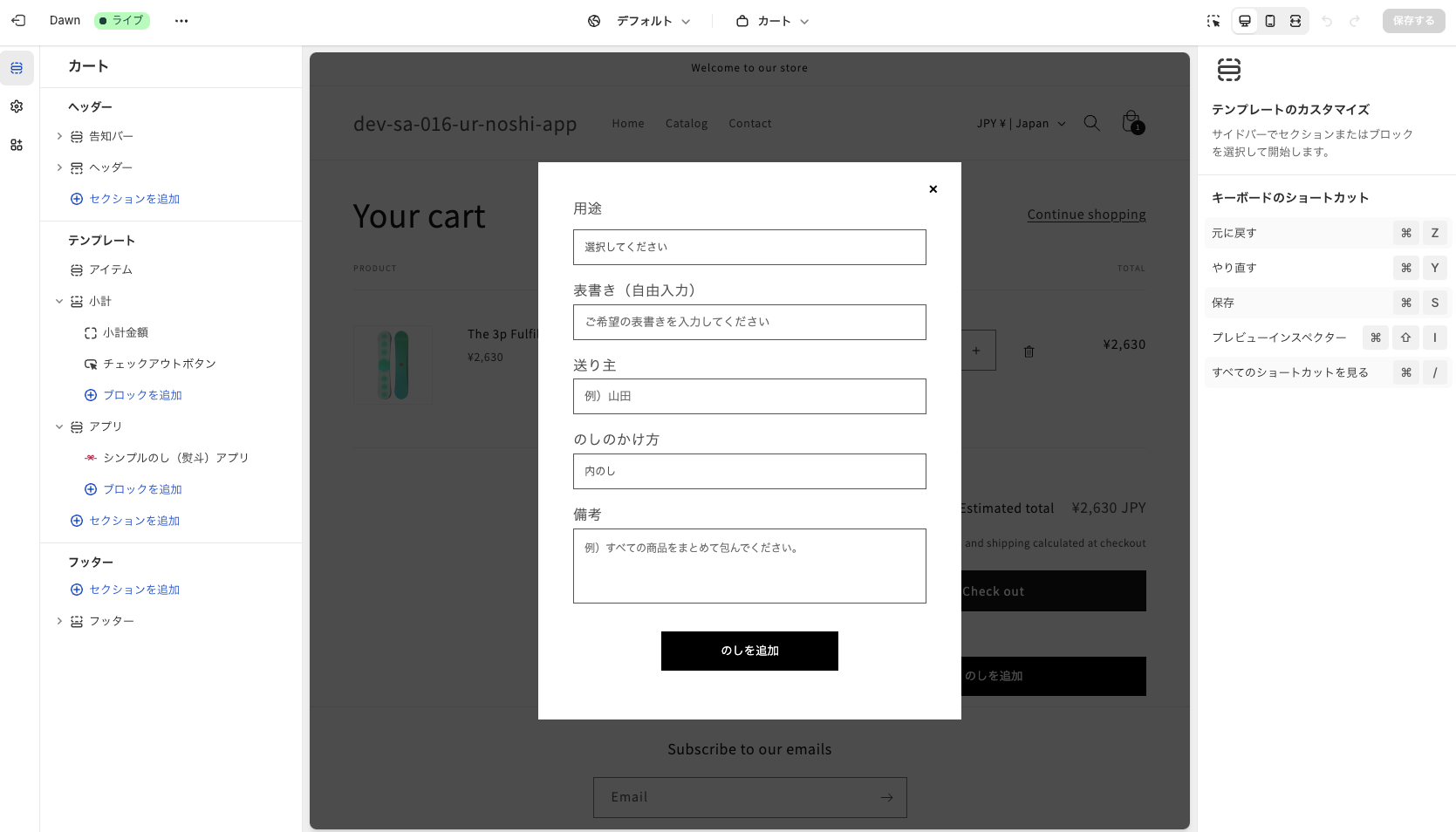Switch preview to desktop view
This screenshot has width=1456, height=832.
[x=1244, y=20]
